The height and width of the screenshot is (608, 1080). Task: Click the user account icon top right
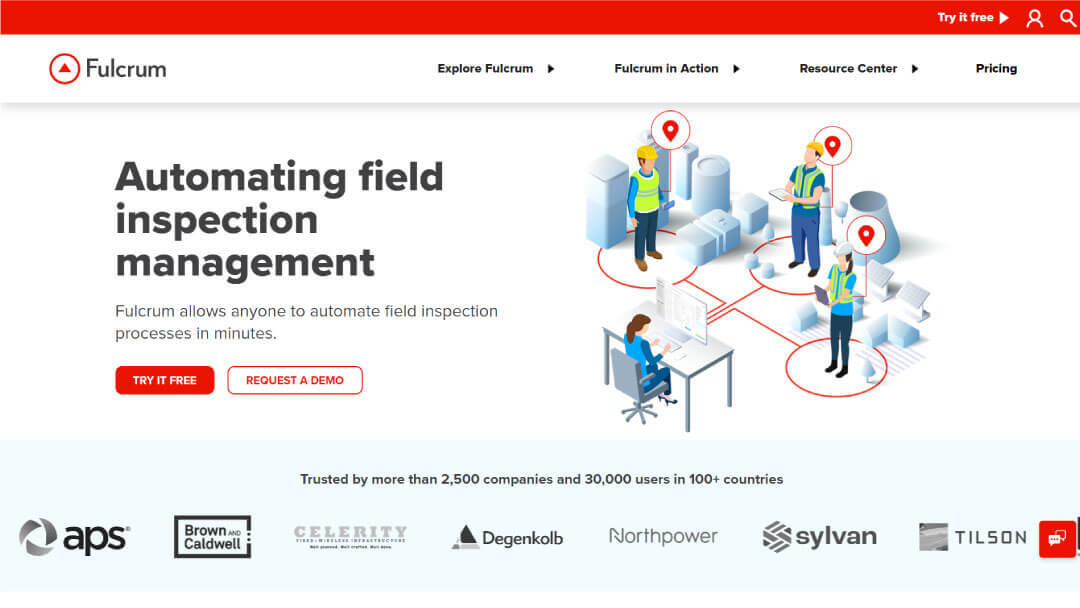pyautogui.click(x=1034, y=17)
